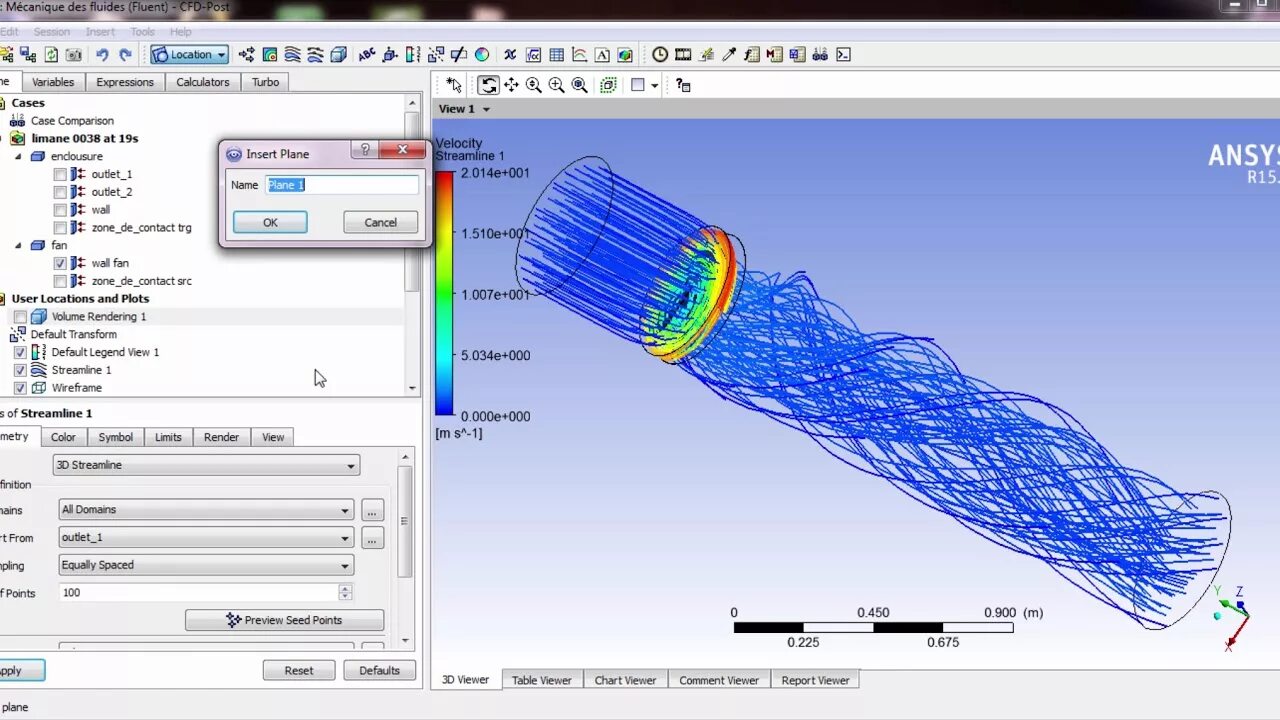Open the Start From outlet_1 dropdown

(206, 538)
